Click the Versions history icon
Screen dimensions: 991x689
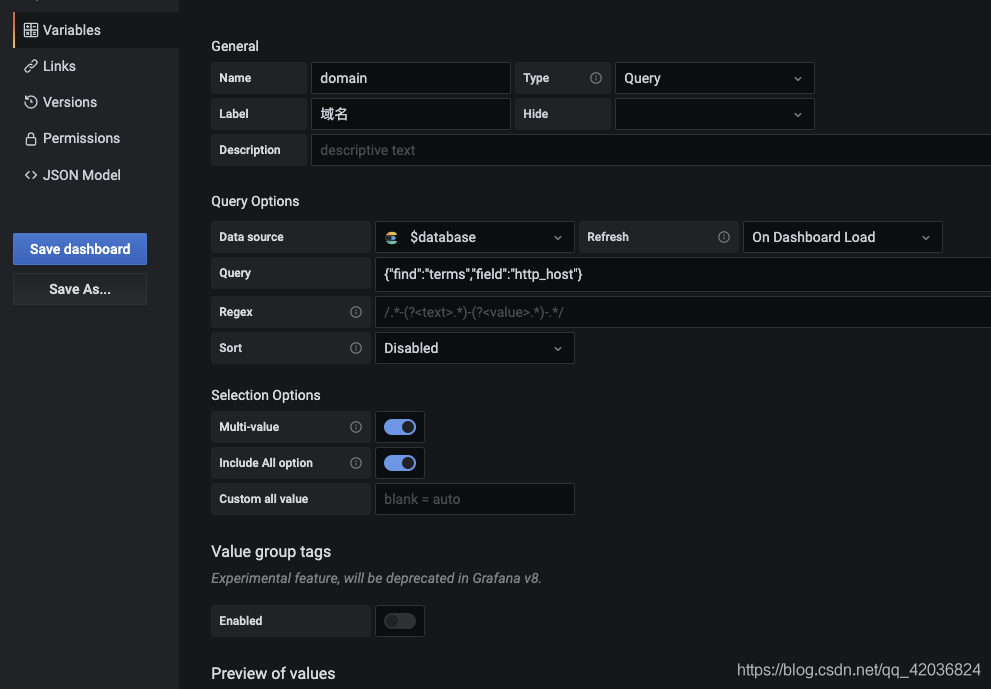point(30,102)
